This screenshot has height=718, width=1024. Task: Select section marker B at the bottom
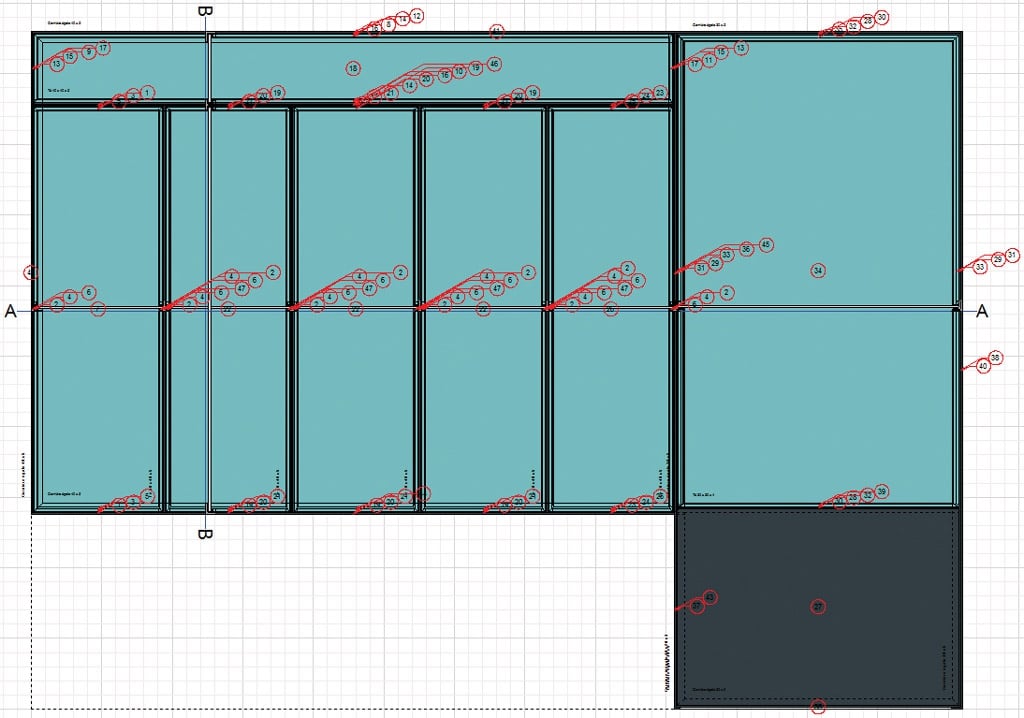tap(205, 534)
